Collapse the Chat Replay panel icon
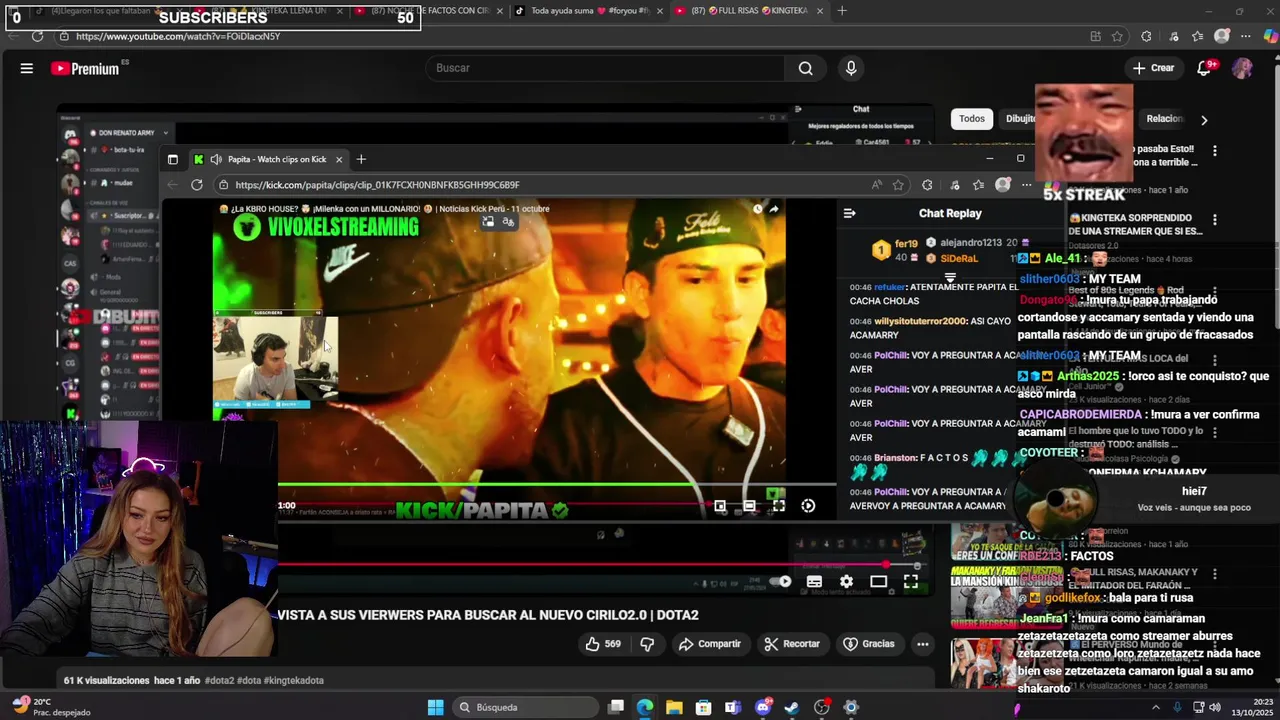 [849, 213]
